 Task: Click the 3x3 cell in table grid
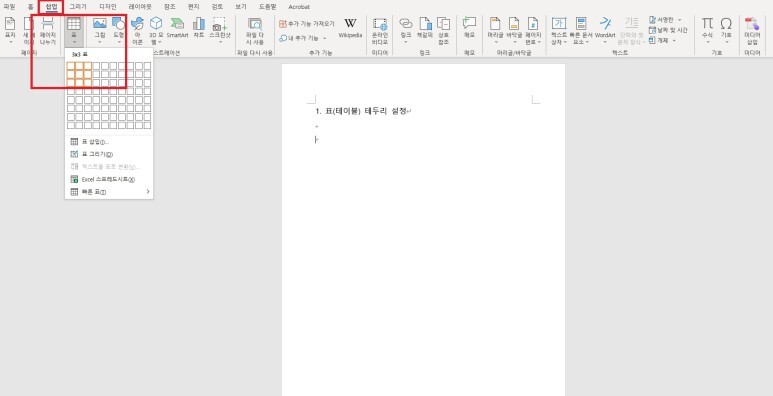click(88, 82)
